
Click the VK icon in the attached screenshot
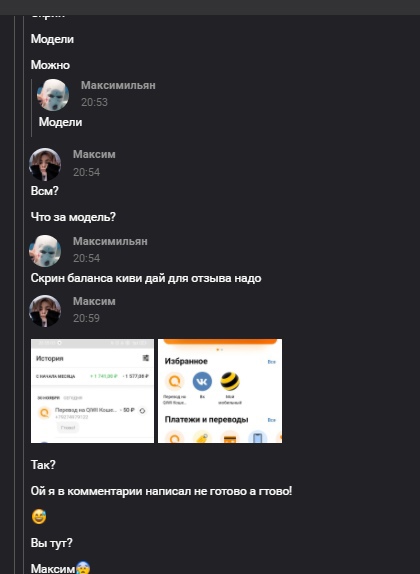202,381
